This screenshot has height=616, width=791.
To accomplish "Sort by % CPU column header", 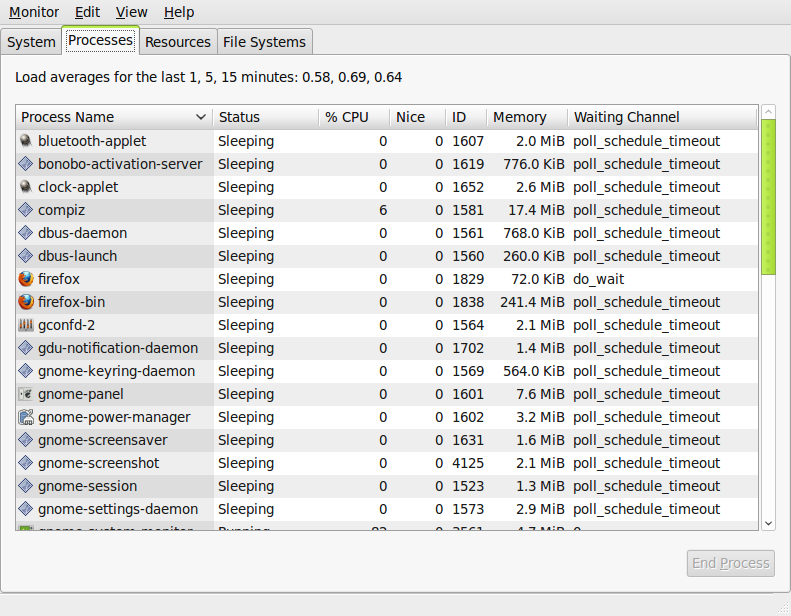I will tap(354, 117).
